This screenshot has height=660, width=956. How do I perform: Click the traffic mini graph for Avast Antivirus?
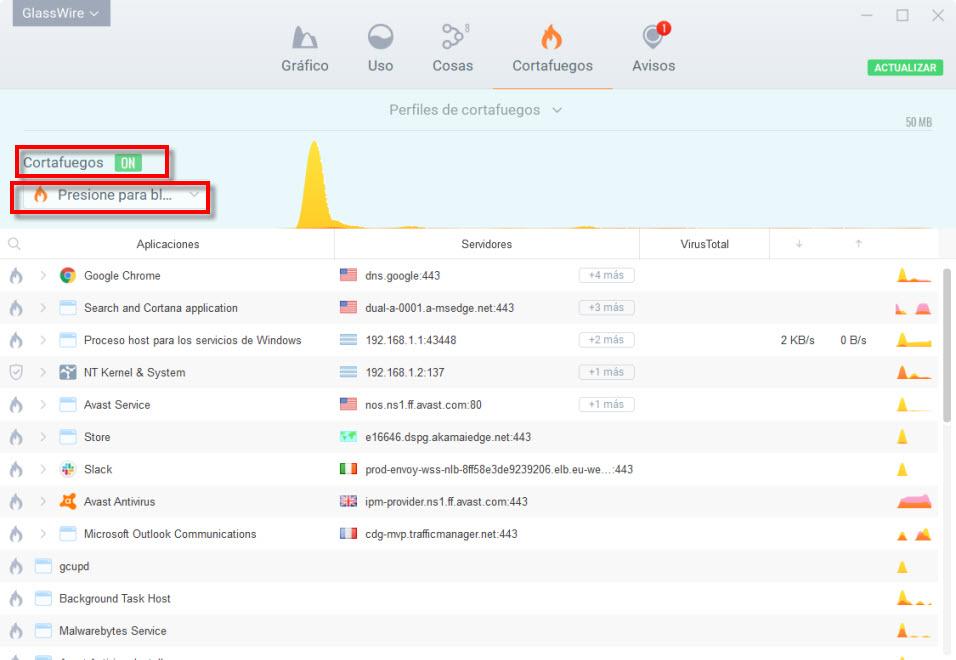[914, 501]
